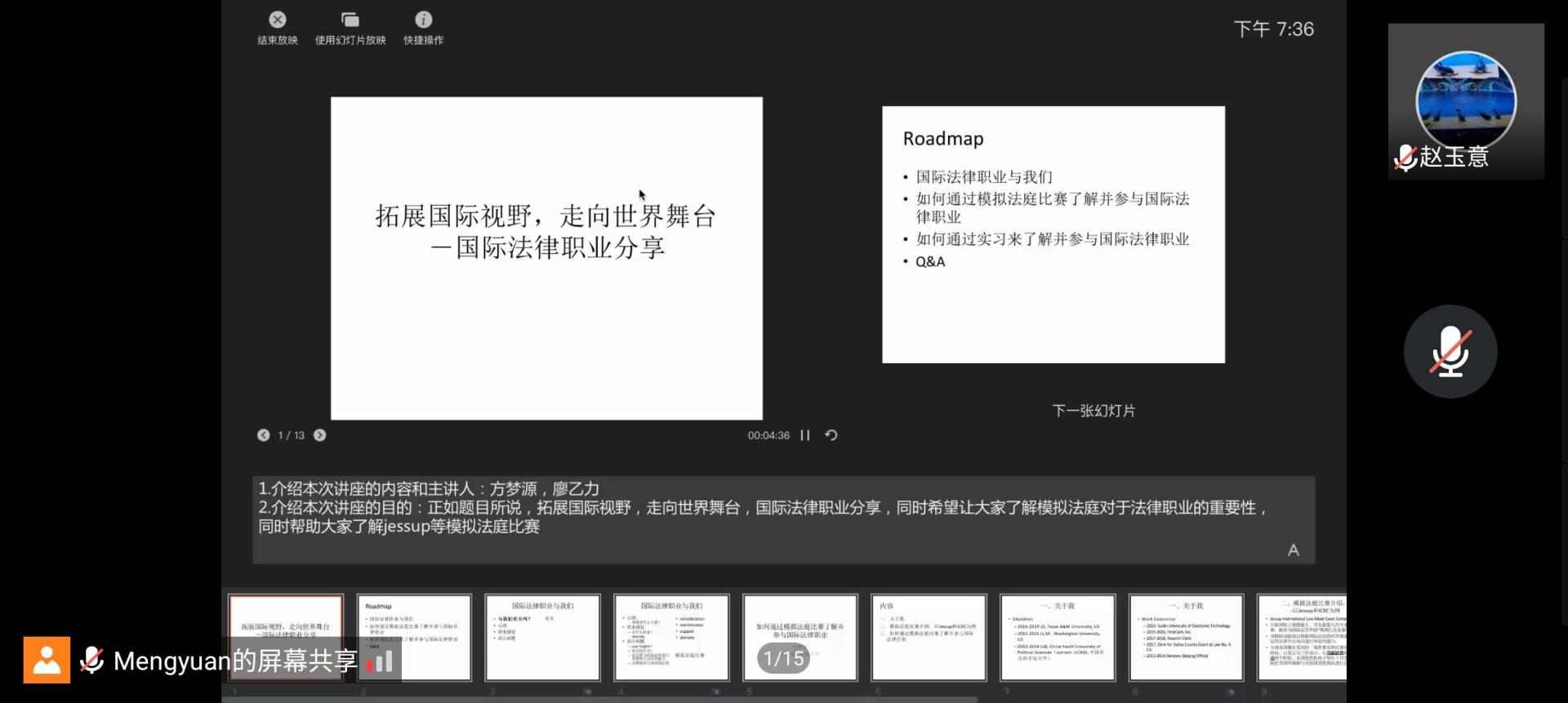Click 赵玉意's profile avatar
Image resolution: width=1568 pixels, height=703 pixels.
pos(1465,100)
